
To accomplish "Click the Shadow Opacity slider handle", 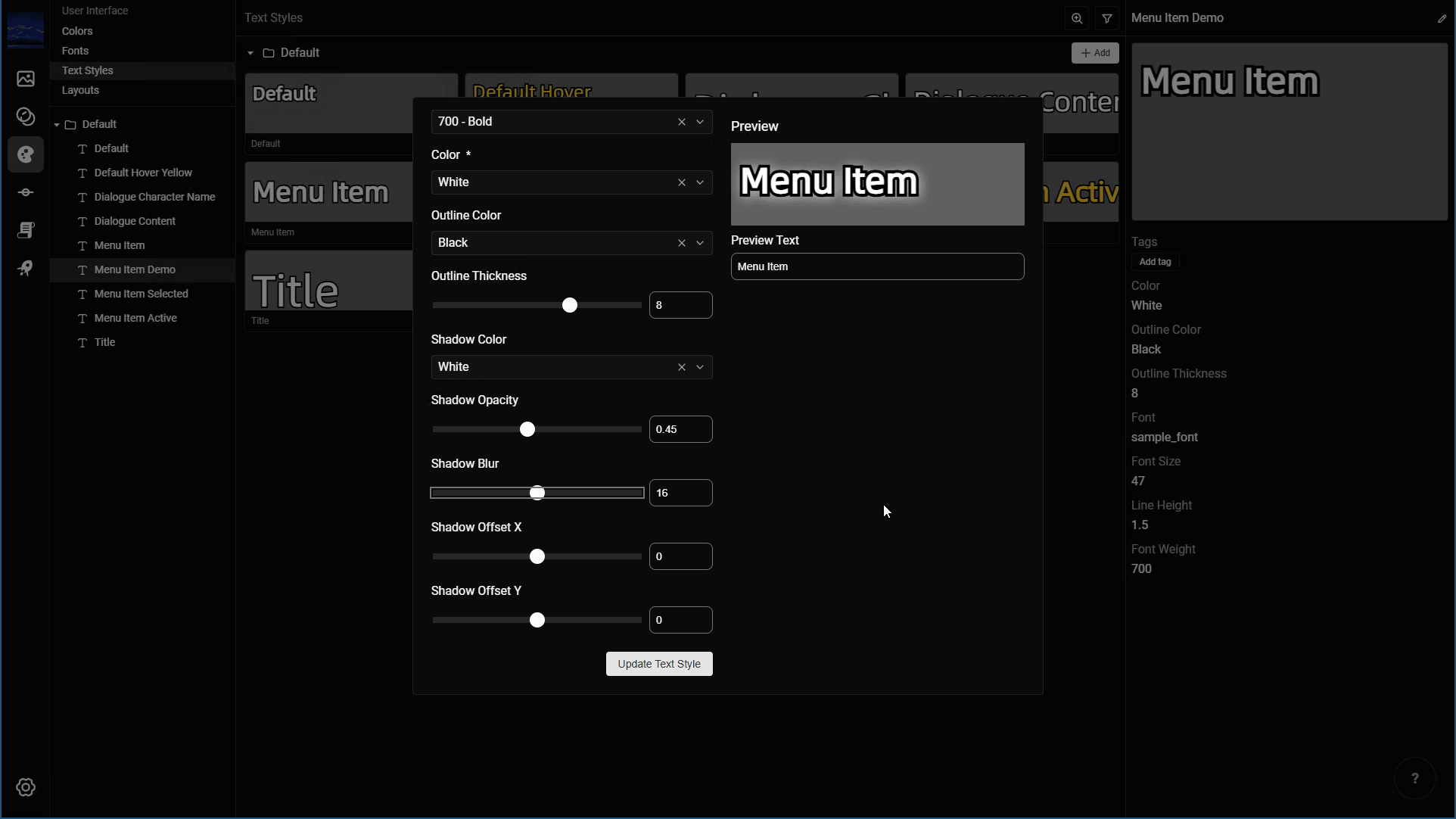I will coord(527,429).
